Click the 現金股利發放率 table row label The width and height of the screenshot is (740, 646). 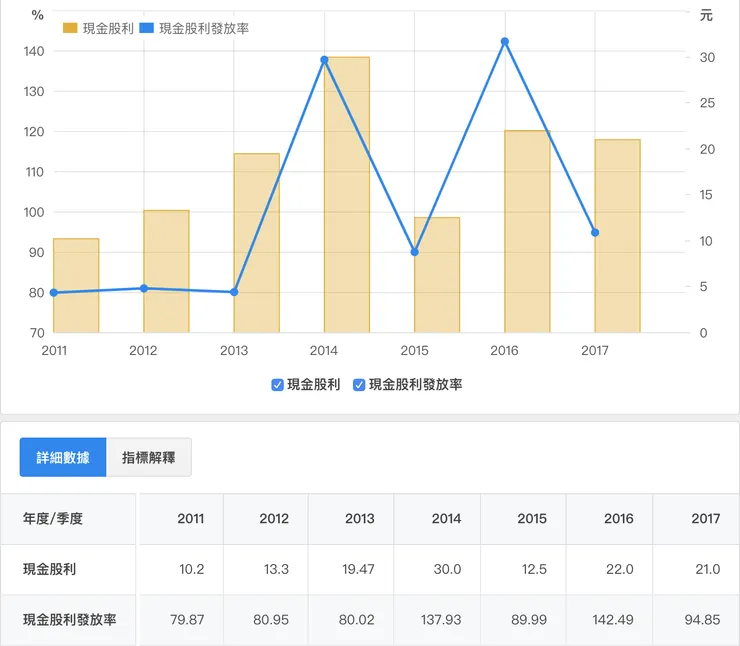pos(70,620)
